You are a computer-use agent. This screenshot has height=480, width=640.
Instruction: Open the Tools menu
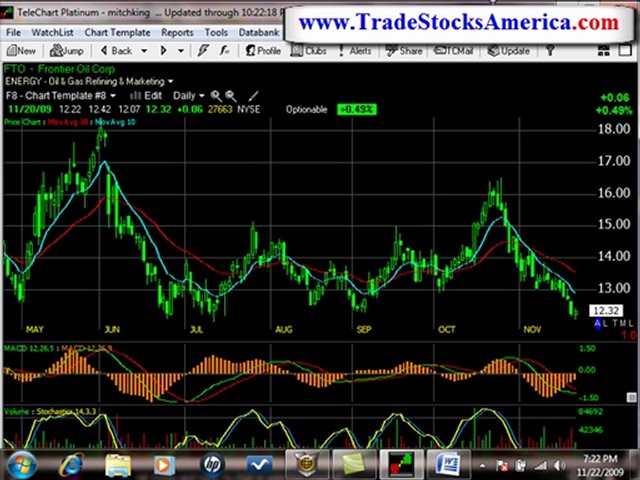click(x=216, y=32)
